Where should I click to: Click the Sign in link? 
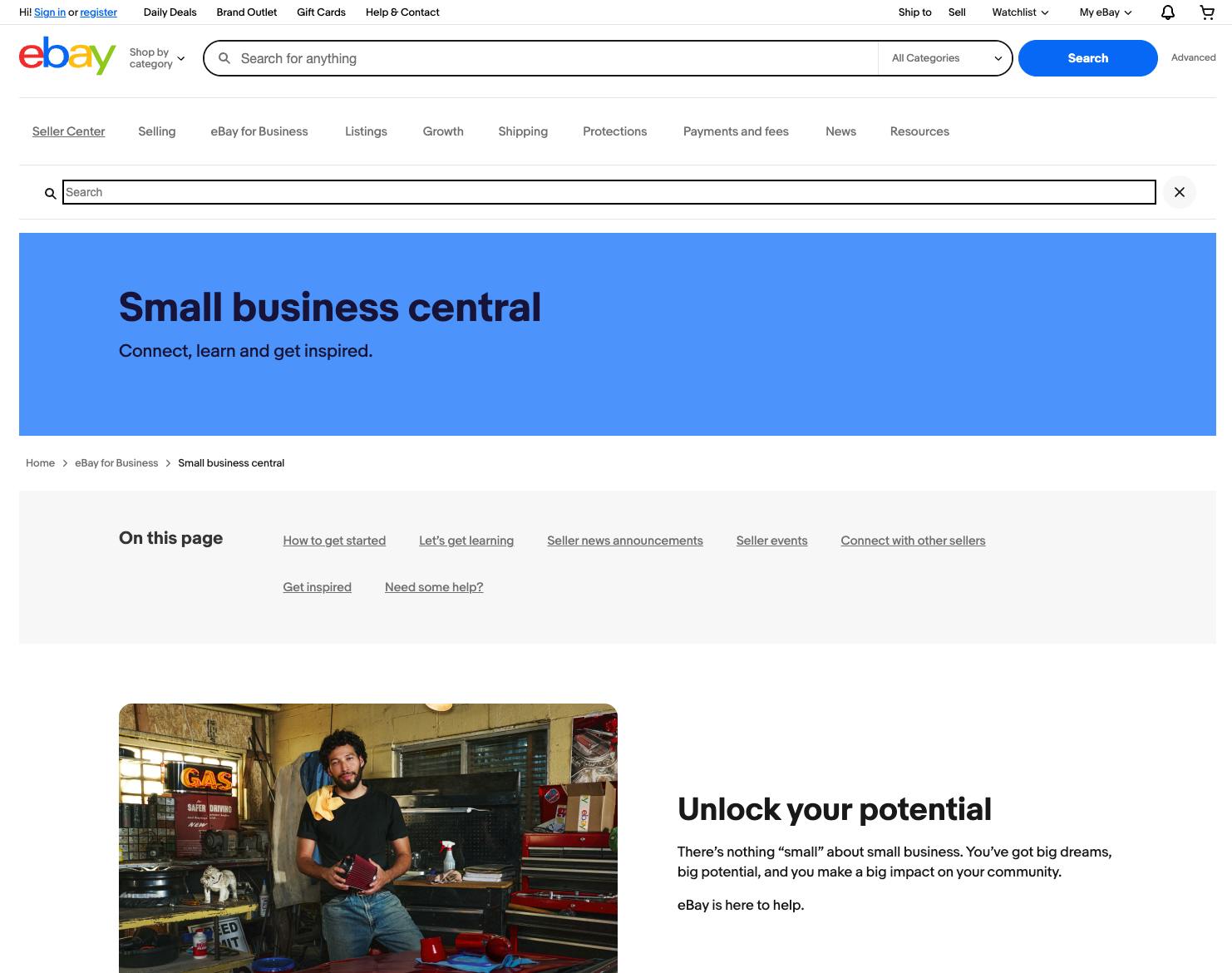pos(49,12)
